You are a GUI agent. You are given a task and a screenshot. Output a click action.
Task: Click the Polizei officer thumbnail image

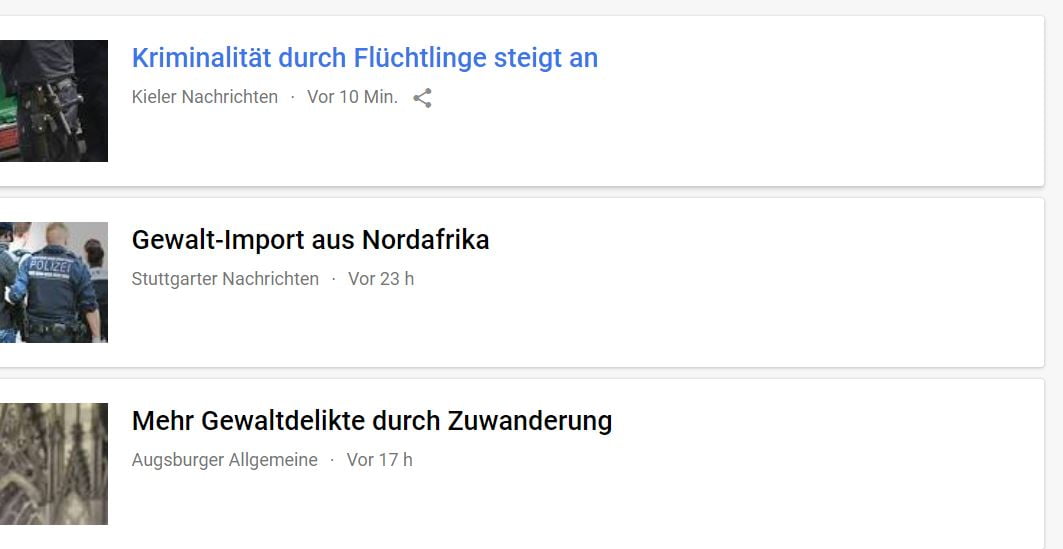click(x=54, y=282)
